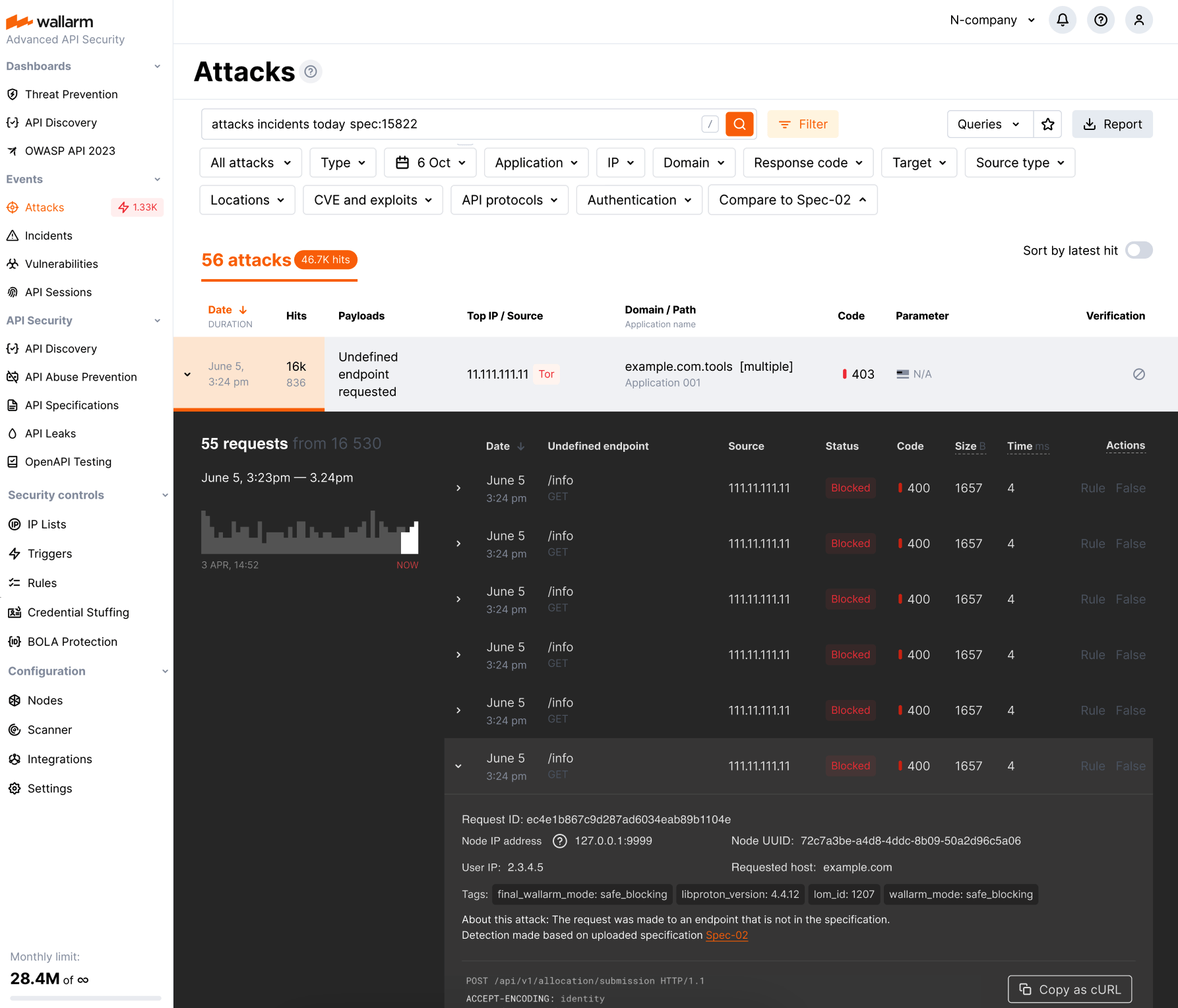Open the Report download icon

pos(1089,124)
